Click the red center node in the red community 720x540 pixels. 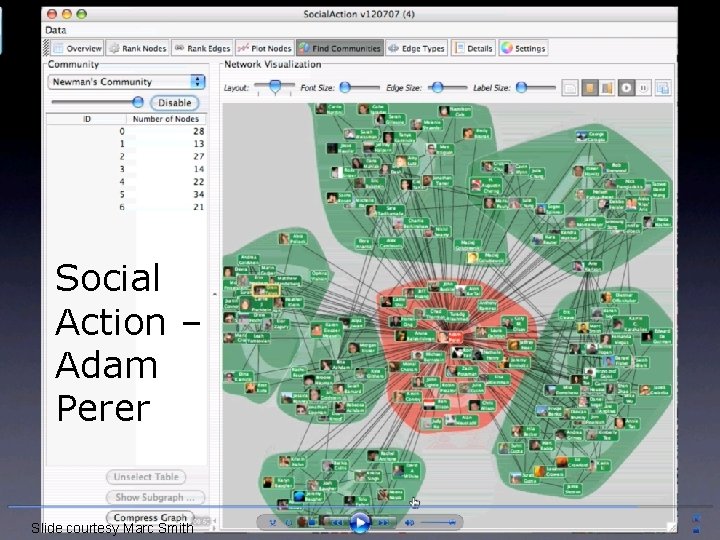[x=450, y=338]
